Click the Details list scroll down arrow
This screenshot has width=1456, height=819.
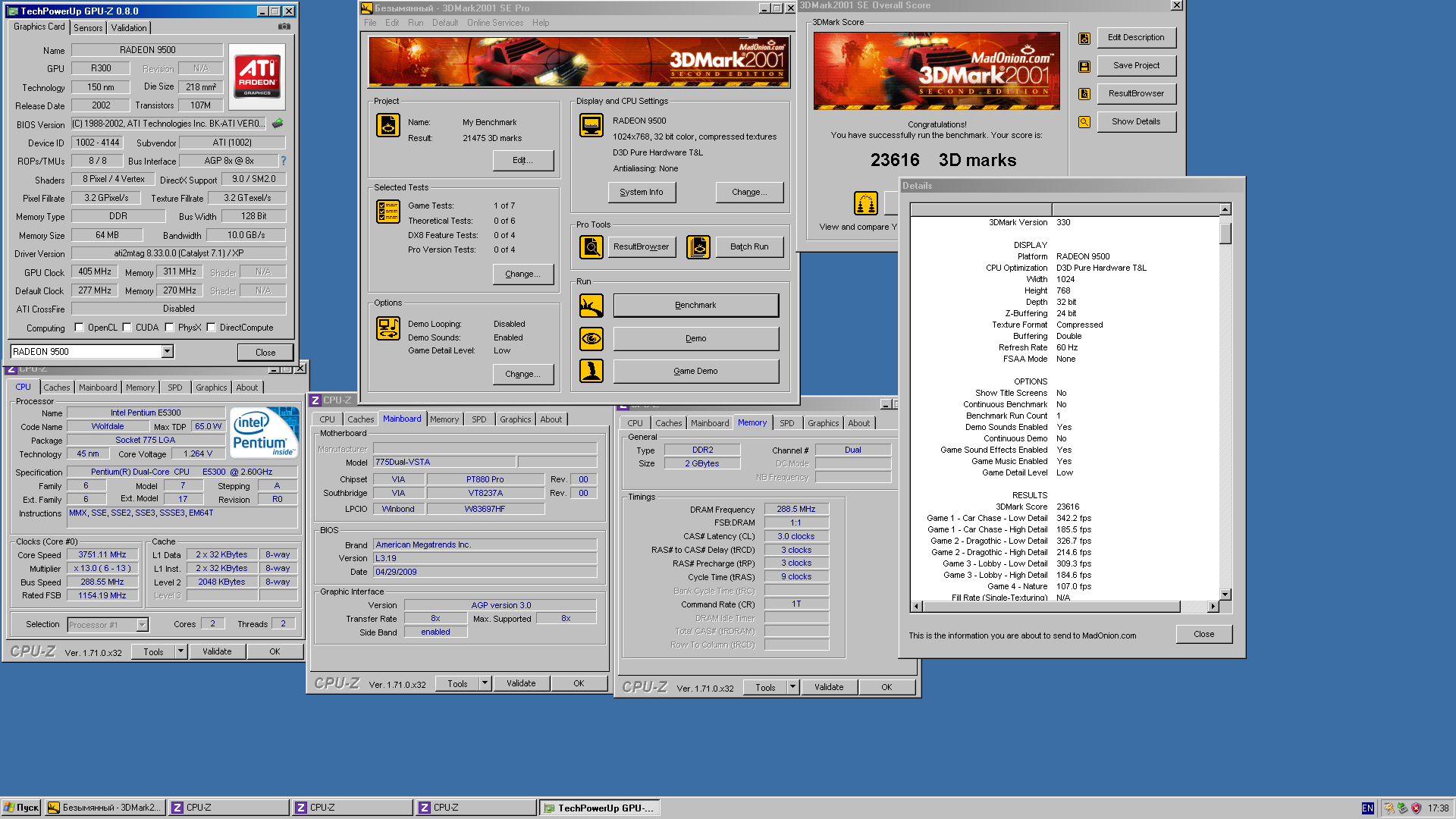point(1225,595)
